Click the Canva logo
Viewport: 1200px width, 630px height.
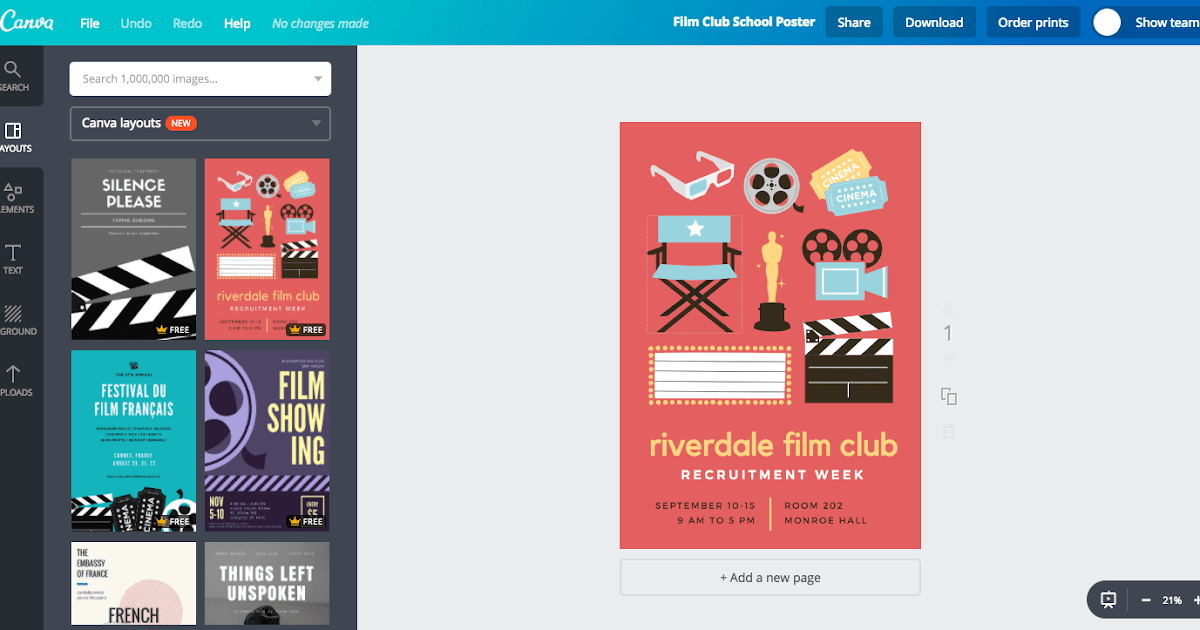(27, 22)
